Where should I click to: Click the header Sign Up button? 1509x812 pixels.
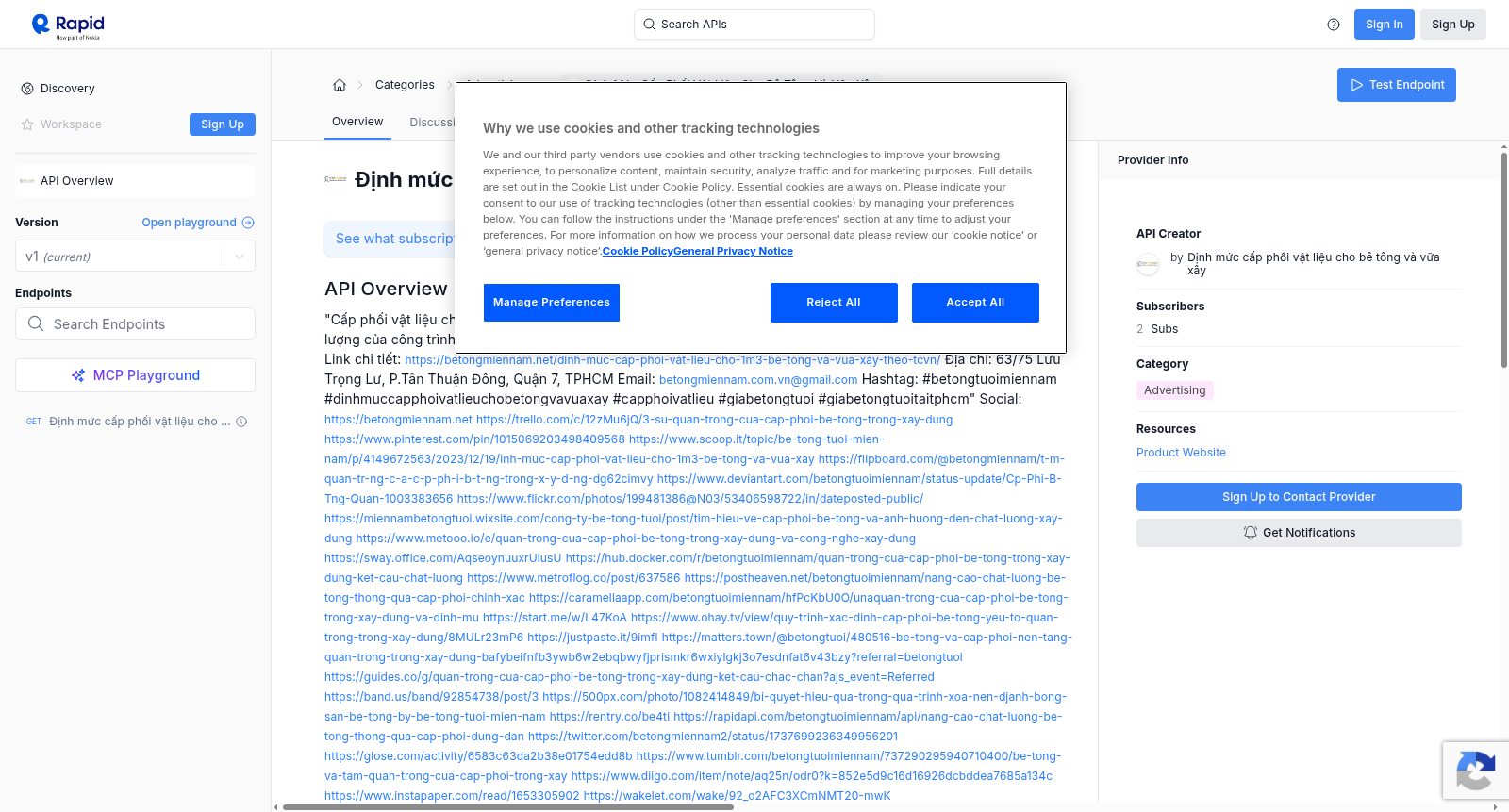pyautogui.click(x=1453, y=25)
